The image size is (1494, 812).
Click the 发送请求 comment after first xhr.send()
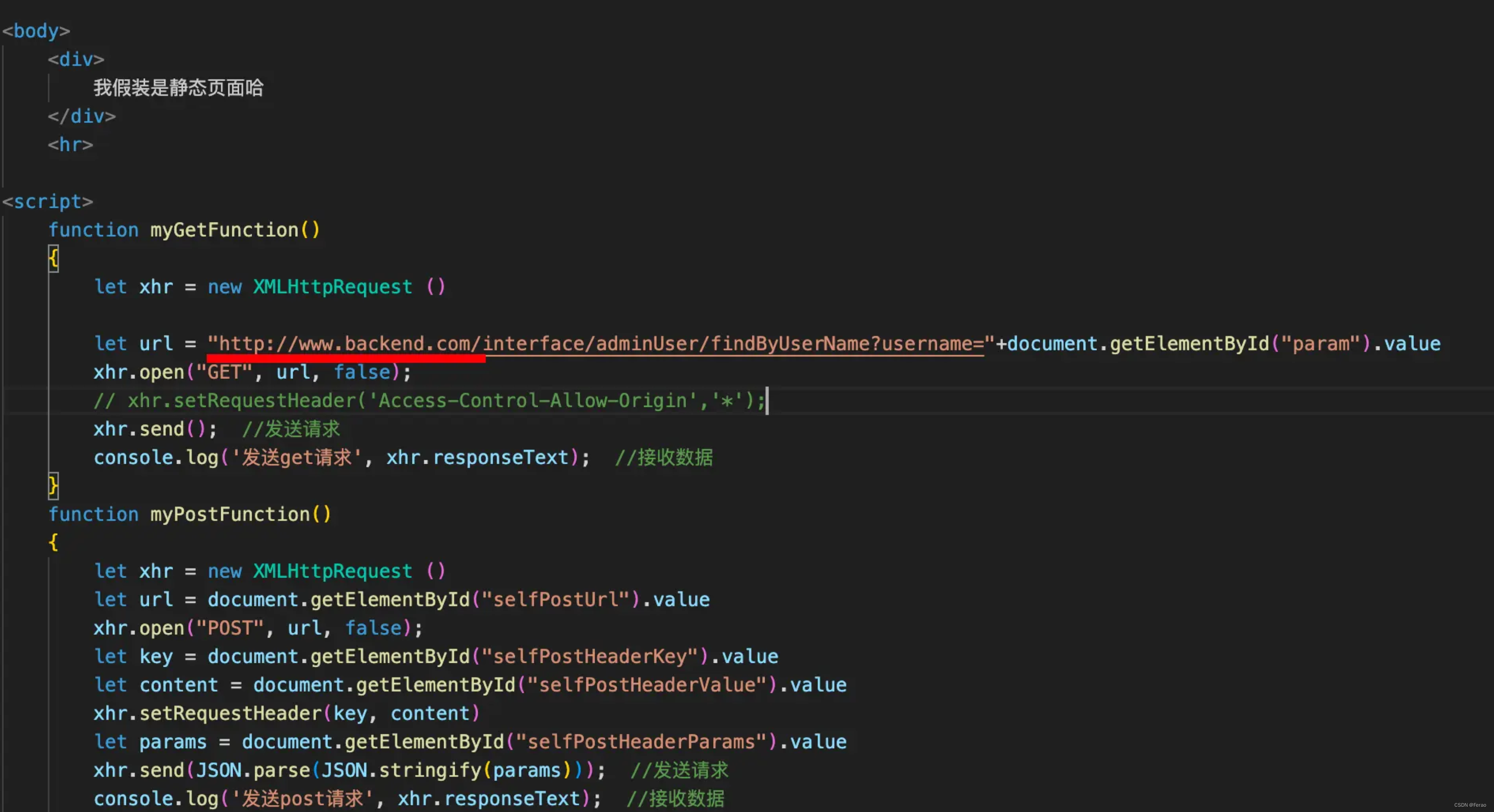(291, 429)
